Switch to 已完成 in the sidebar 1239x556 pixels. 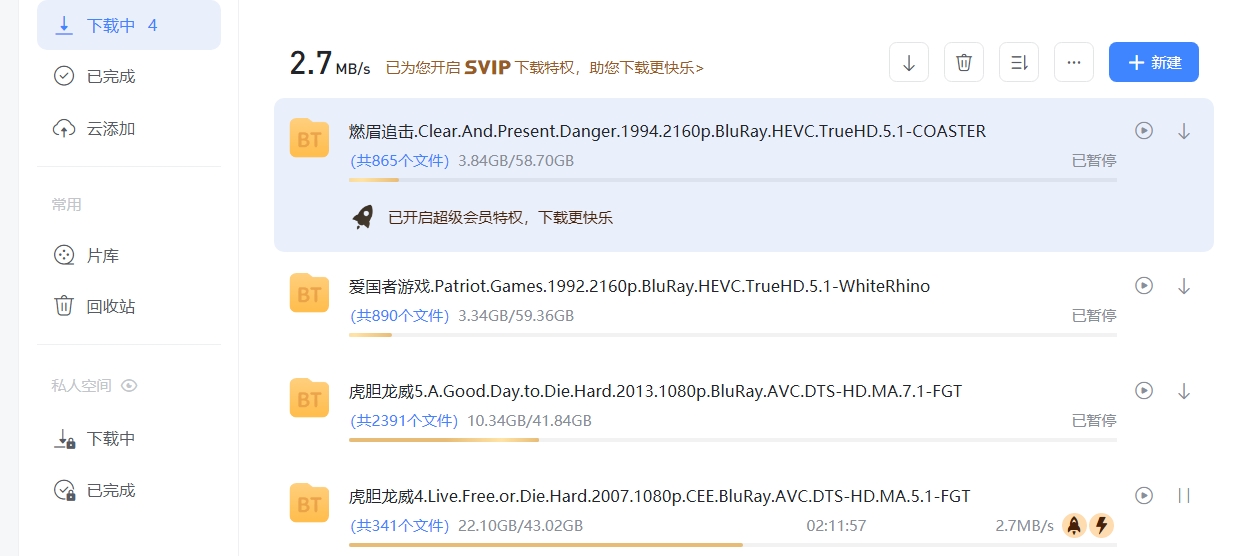point(110,77)
